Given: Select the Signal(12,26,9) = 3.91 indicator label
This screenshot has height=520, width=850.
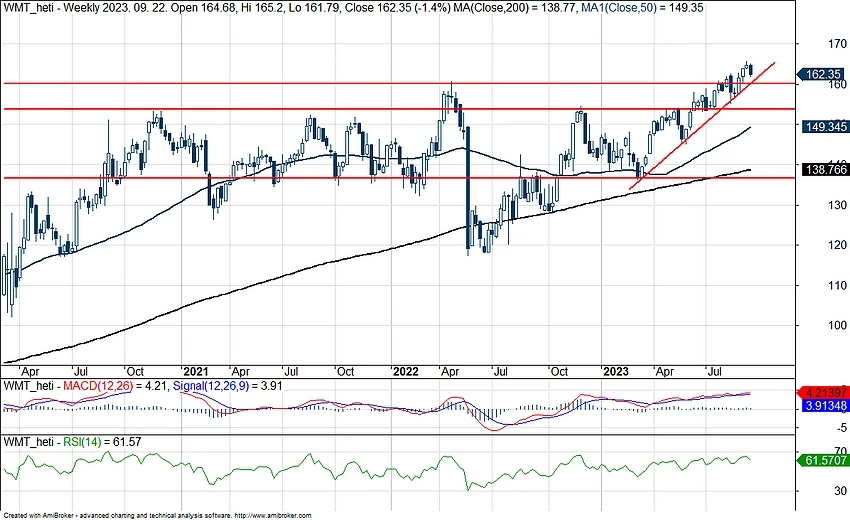Looking at the screenshot, I should [x=228, y=386].
